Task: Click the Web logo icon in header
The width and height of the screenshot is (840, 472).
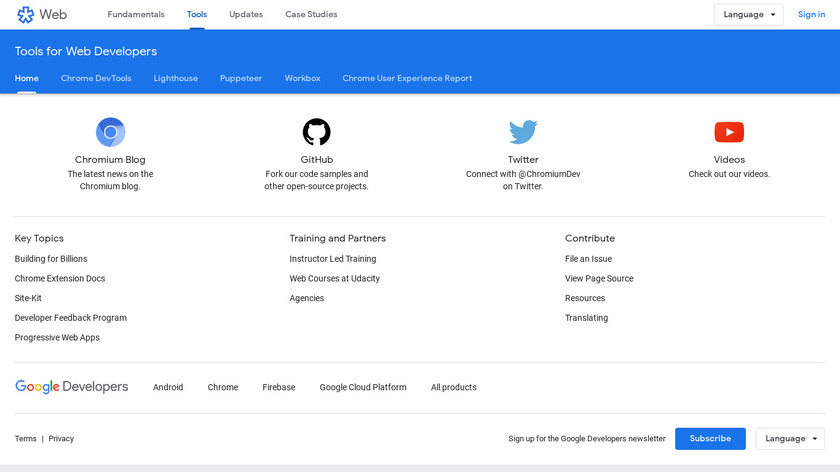Action: click(26, 15)
